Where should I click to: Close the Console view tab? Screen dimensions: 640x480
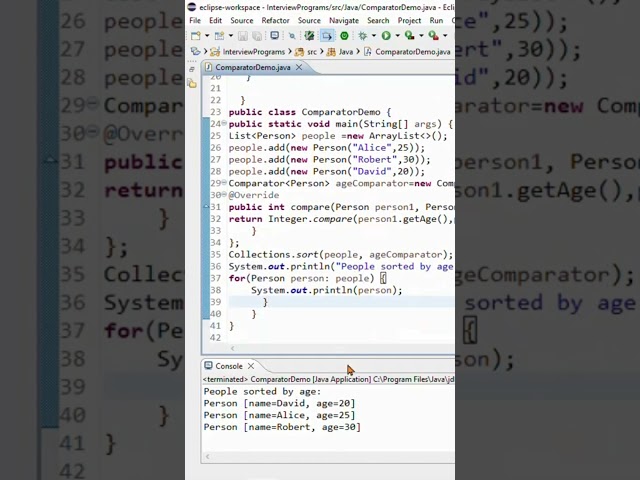251,366
